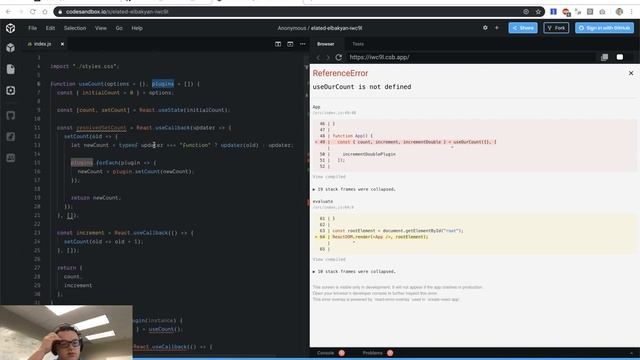Click Chrome home icon
640x360 pixels.
pos(45,11)
